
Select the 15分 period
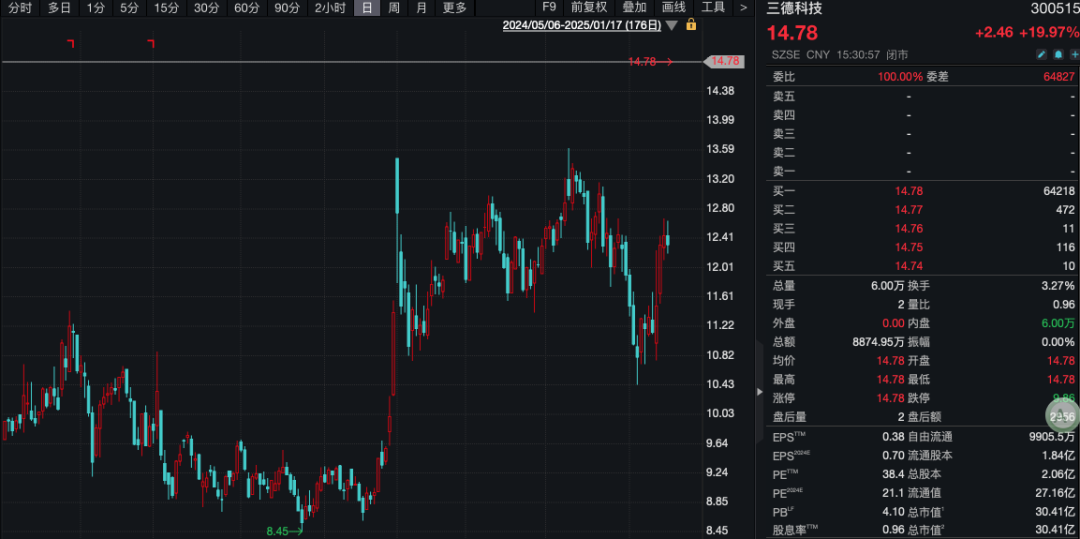point(166,8)
